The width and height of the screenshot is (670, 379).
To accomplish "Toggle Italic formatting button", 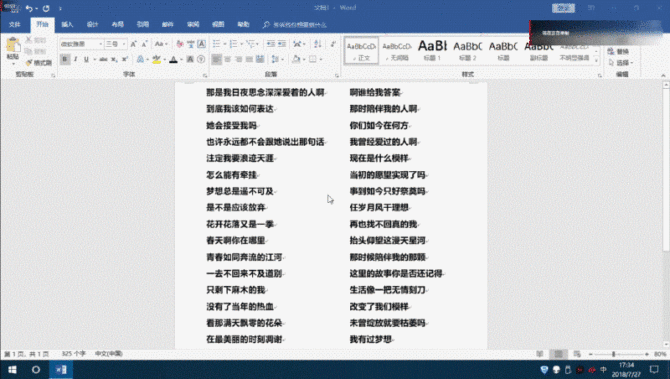I will pyautogui.click(x=76, y=59).
